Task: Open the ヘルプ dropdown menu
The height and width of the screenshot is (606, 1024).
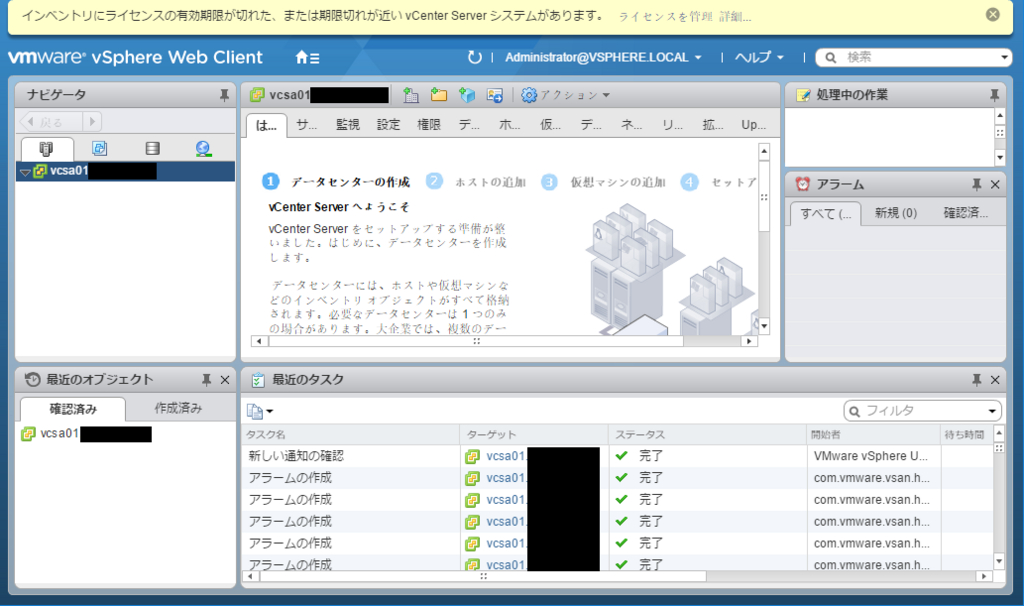Action: click(x=759, y=57)
